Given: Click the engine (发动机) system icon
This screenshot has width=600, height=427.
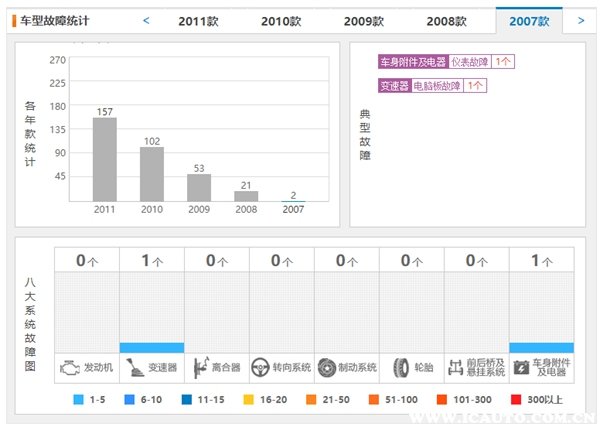Looking at the screenshot, I should (x=70, y=367).
